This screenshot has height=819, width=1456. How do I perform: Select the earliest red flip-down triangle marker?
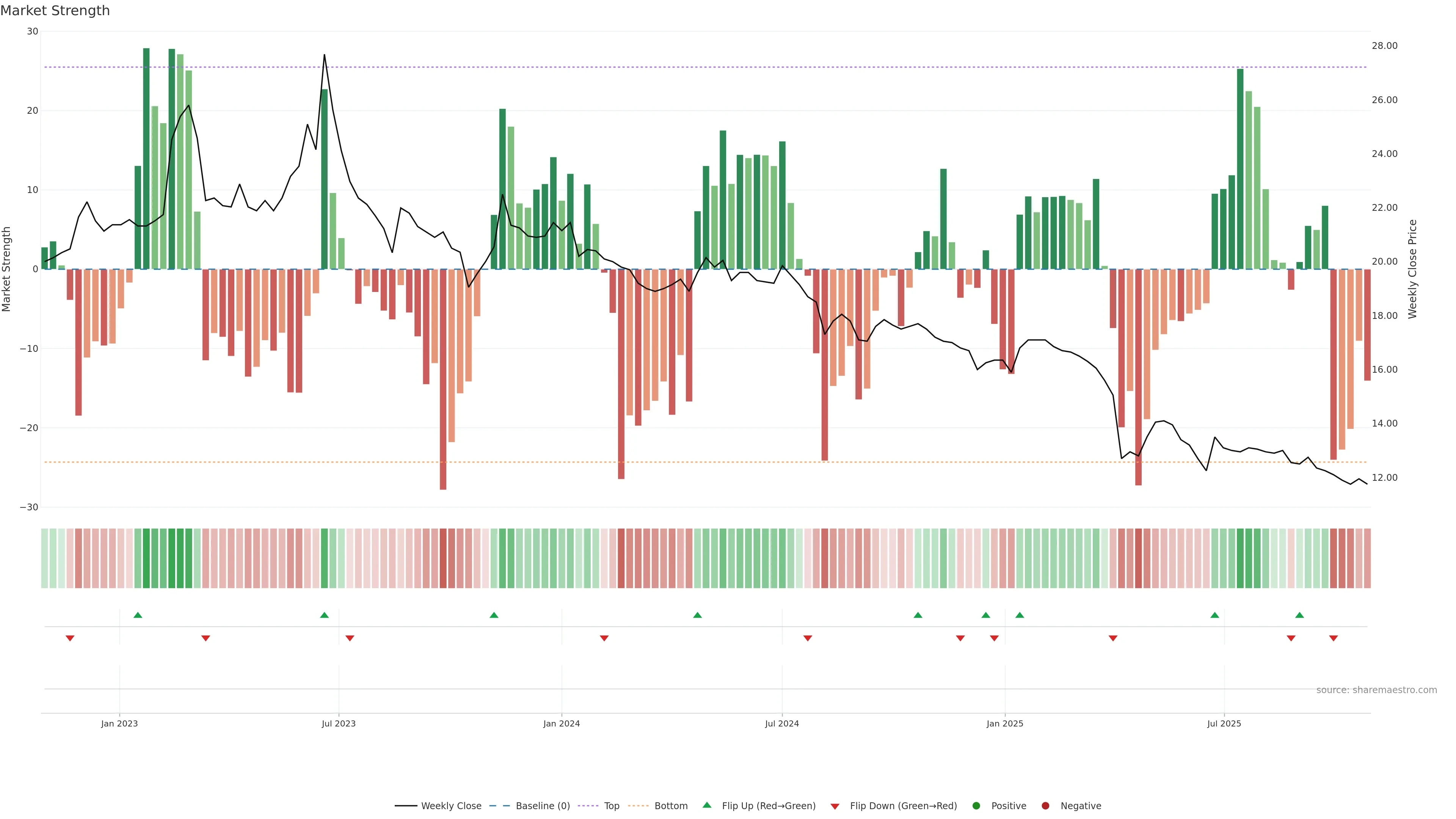click(x=70, y=638)
